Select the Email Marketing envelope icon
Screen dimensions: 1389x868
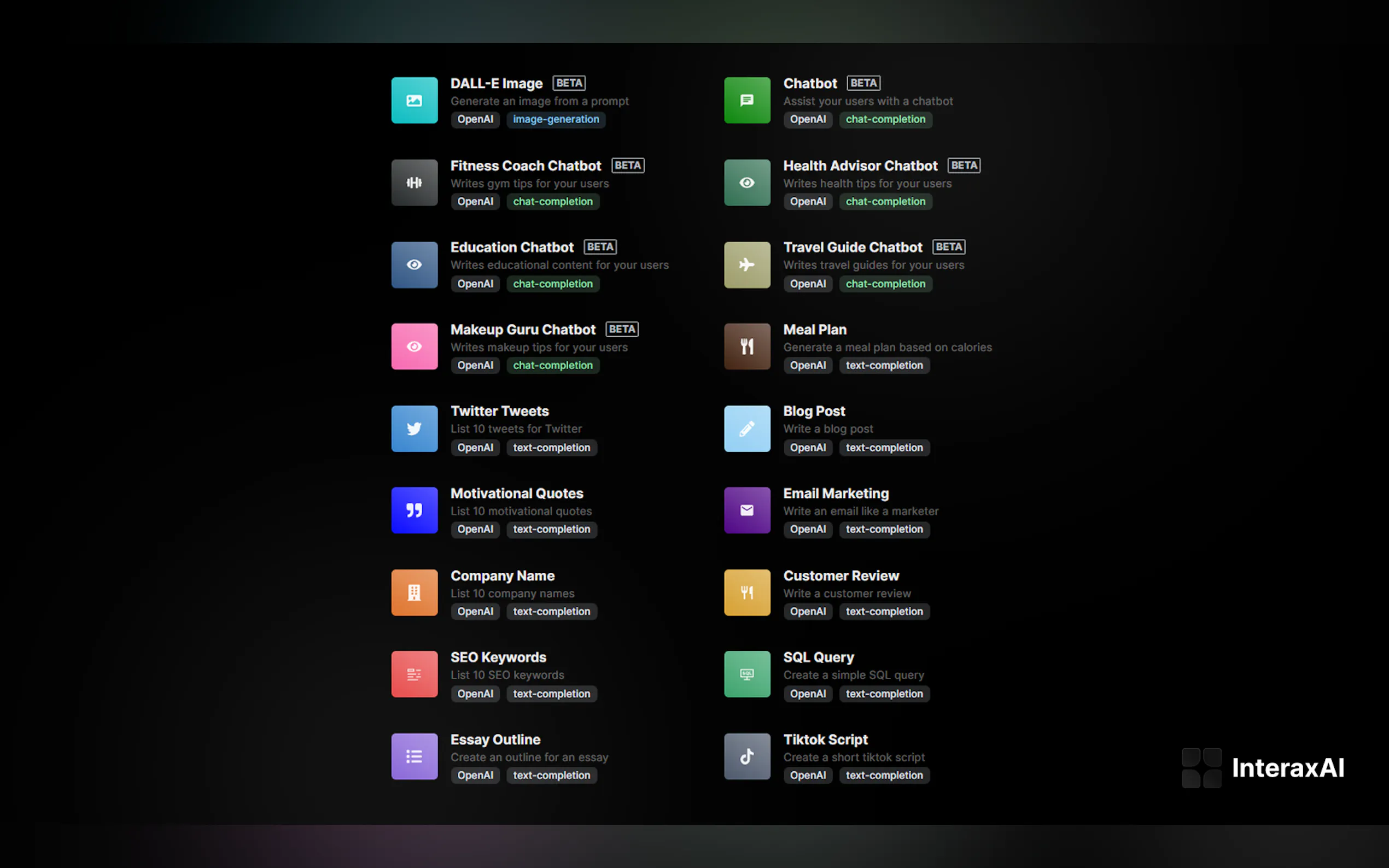(x=746, y=511)
